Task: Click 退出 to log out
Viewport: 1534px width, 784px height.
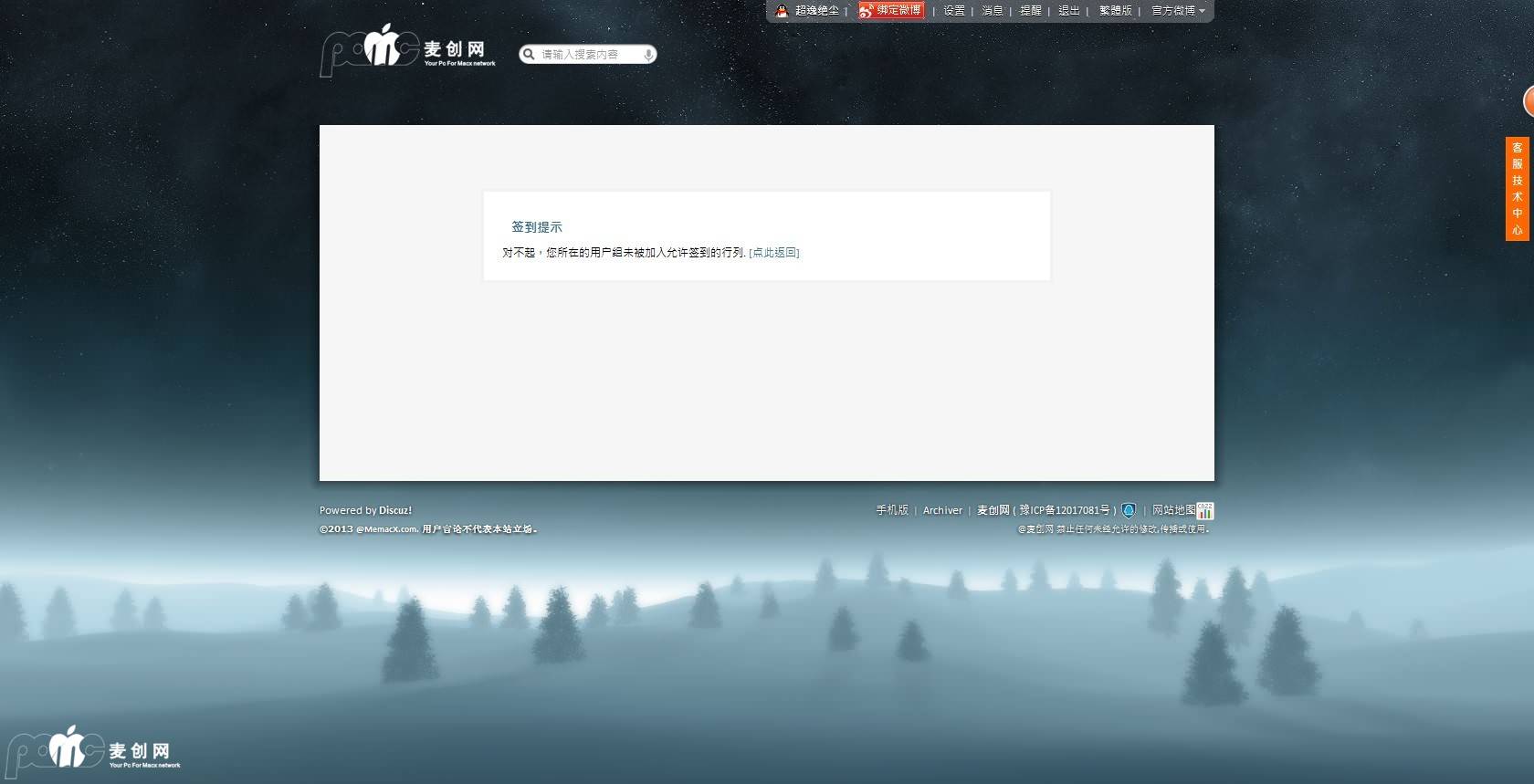Action: [1069, 11]
